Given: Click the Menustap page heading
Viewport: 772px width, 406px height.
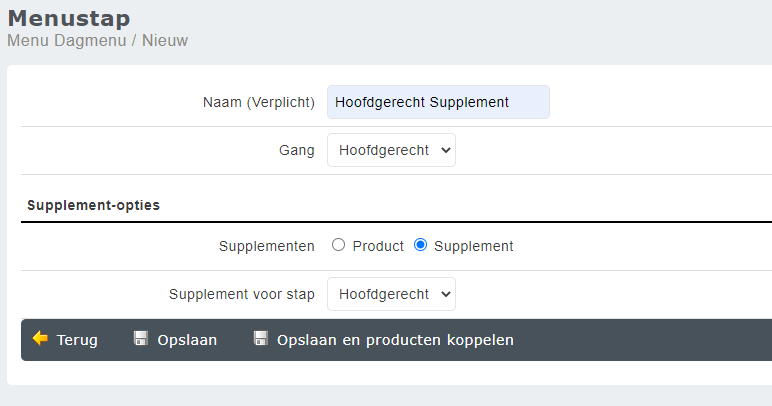Looking at the screenshot, I should click(69, 19).
